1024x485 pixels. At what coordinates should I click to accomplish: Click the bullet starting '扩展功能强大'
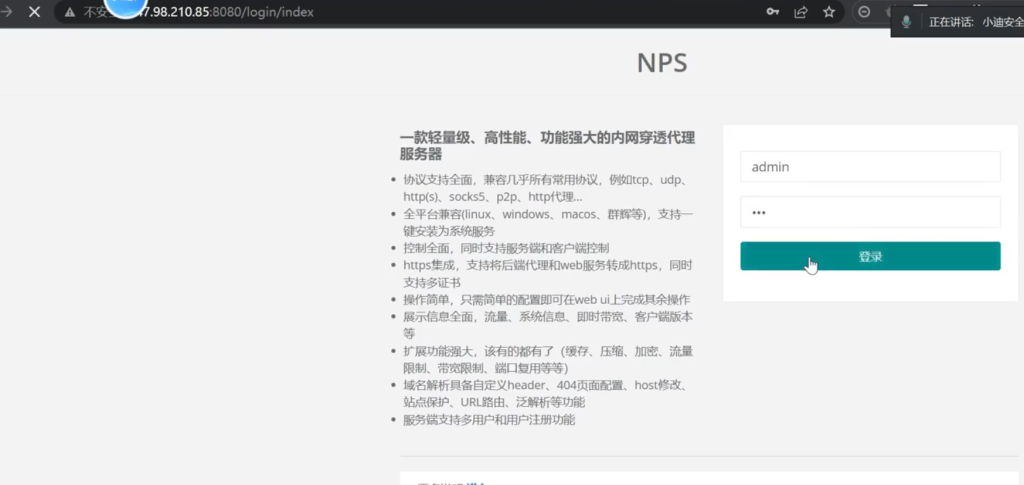point(547,360)
